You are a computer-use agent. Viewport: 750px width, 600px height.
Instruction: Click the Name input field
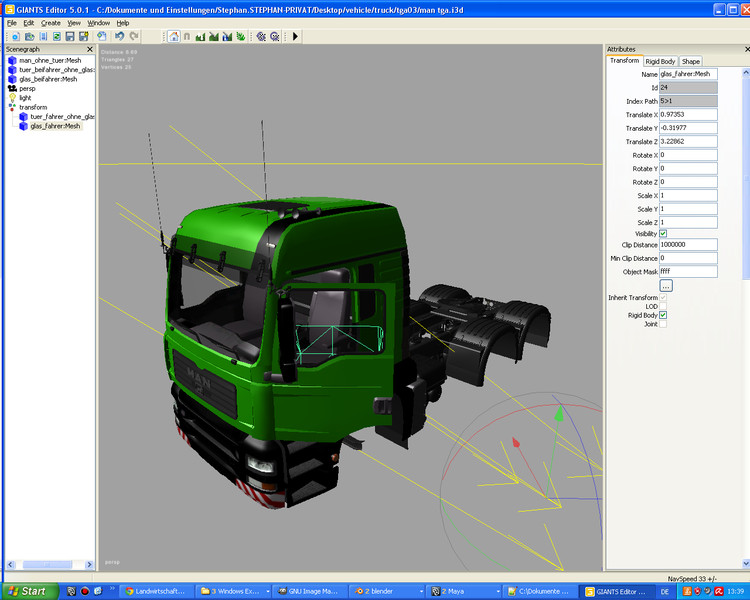[688, 74]
